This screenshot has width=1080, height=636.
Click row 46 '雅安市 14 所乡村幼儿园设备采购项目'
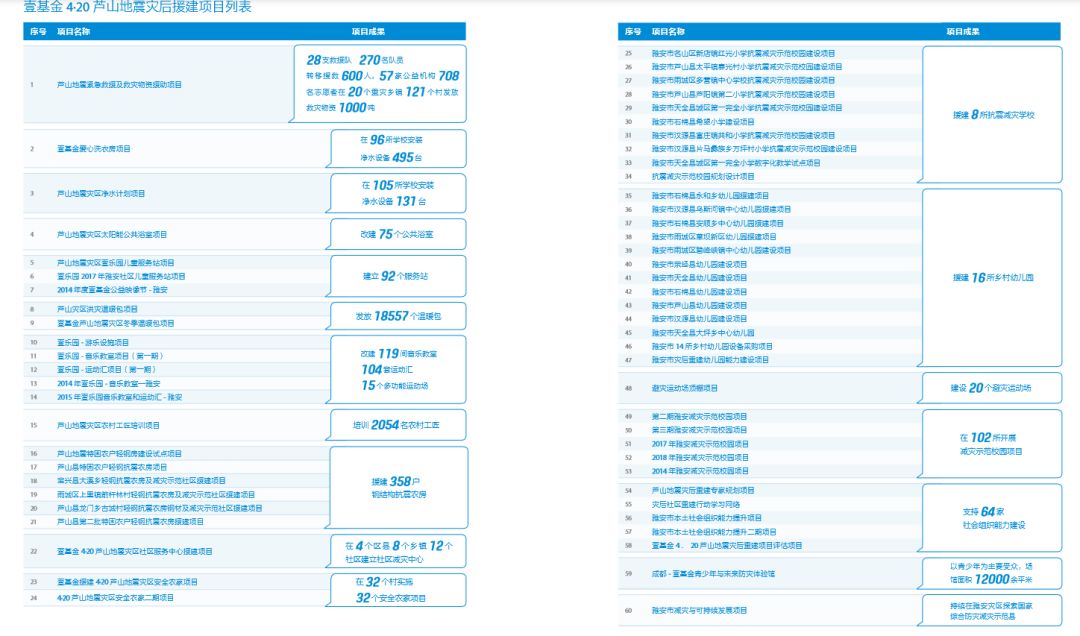point(712,347)
